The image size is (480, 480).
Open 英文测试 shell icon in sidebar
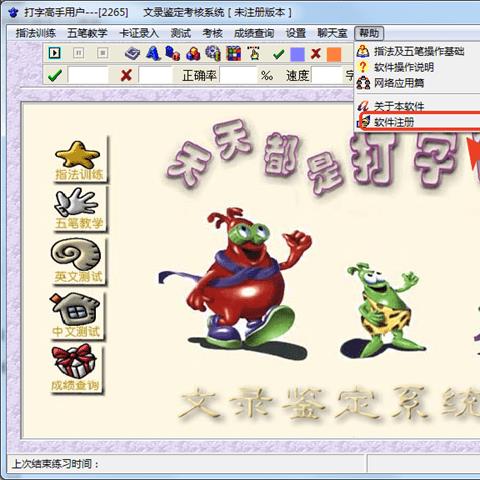77,261
